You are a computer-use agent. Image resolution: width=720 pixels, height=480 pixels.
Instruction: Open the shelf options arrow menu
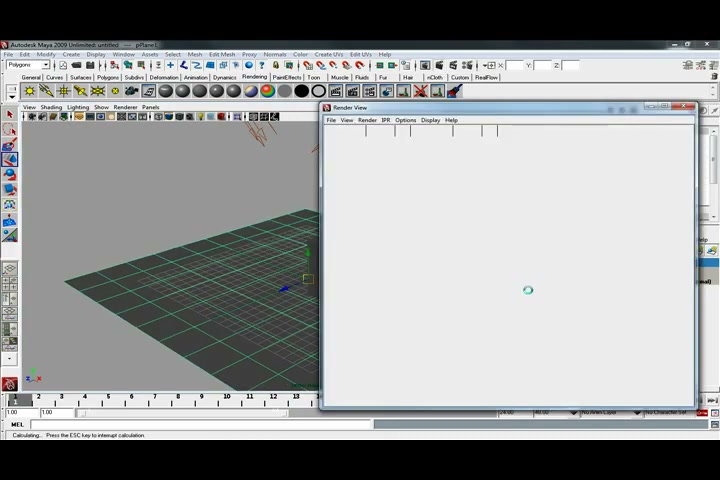tap(12, 97)
